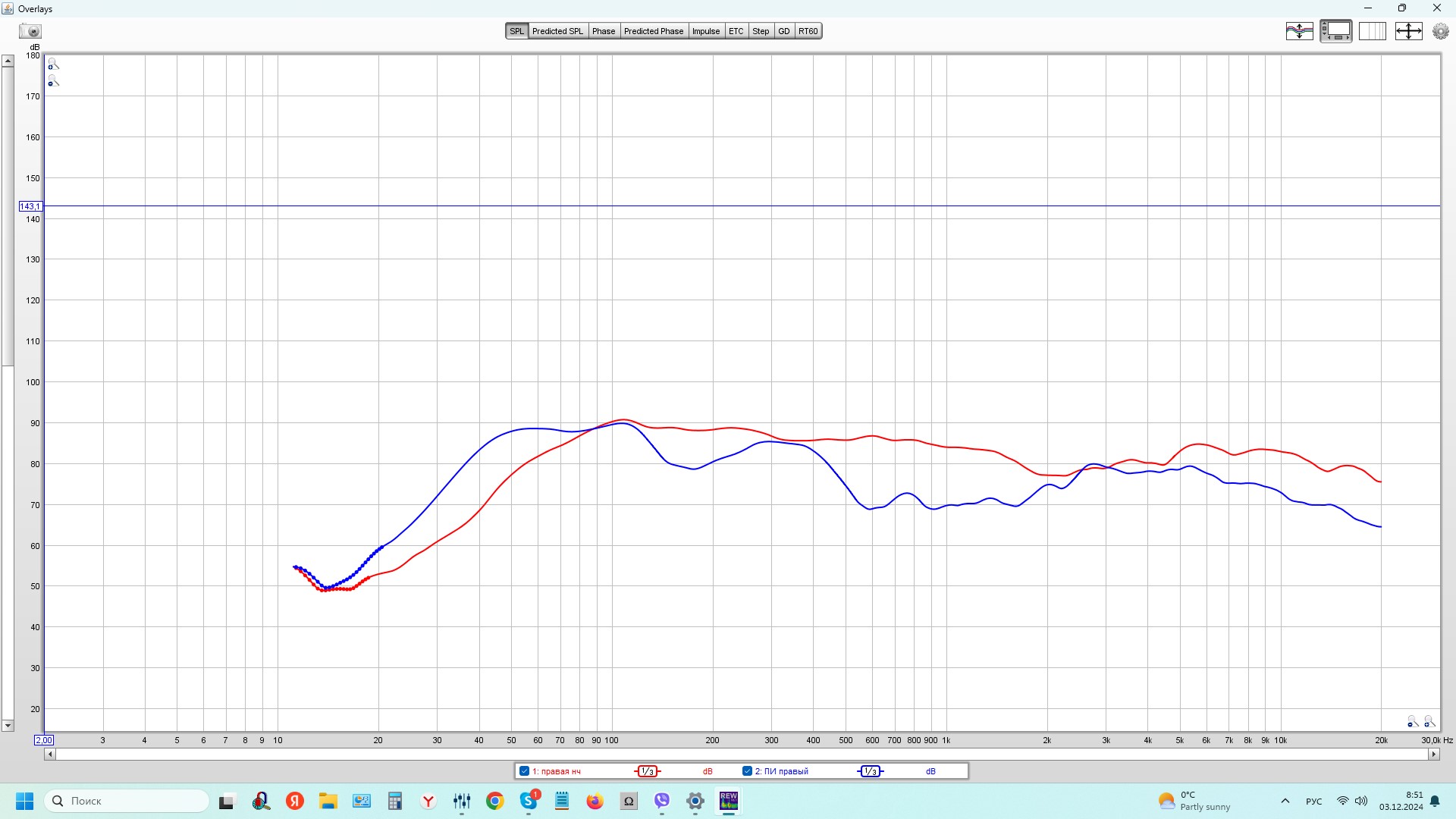Zoom in the horizontal frequency axis
Viewport: 1456px width, 819px height.
[1429, 721]
